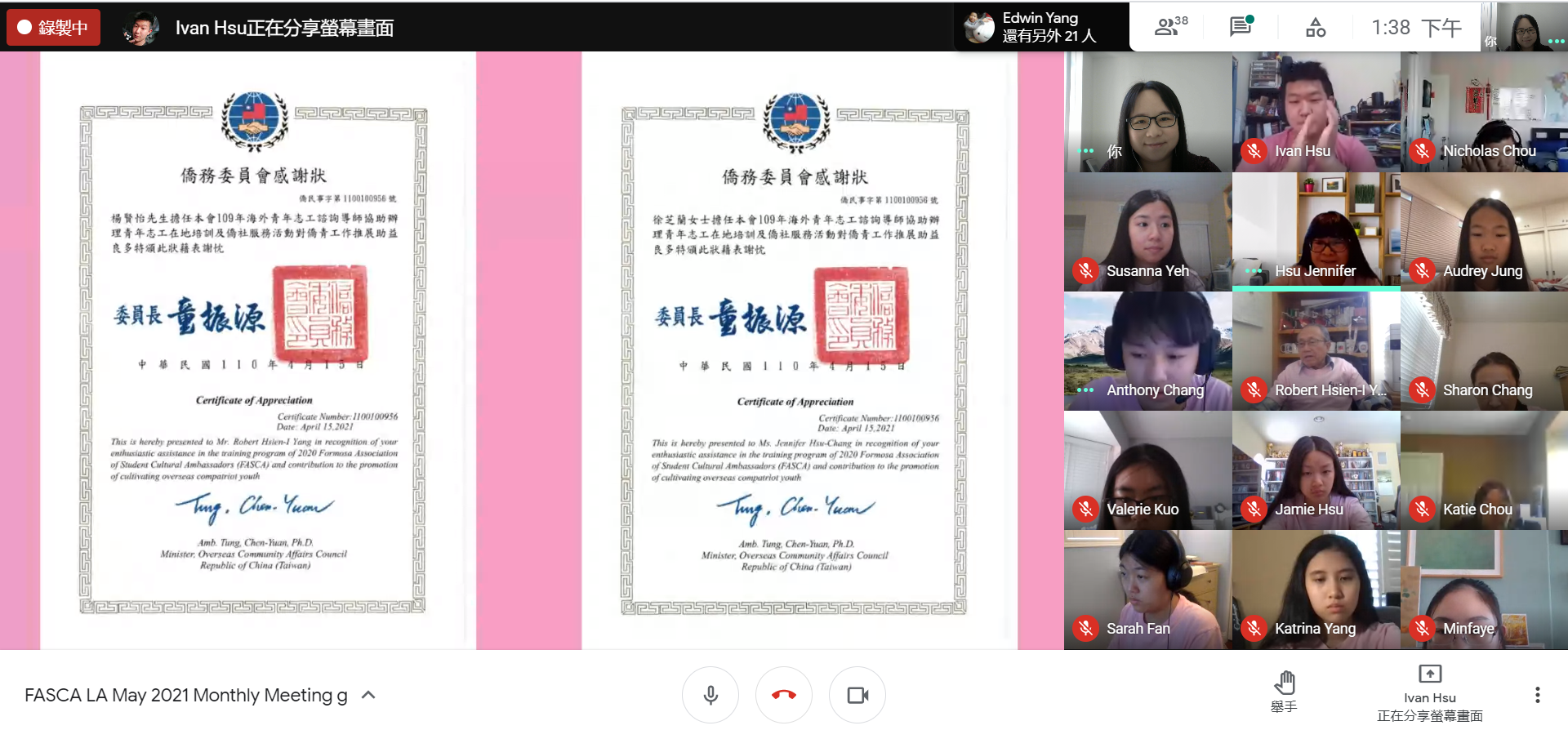Click the FASCA LA May 2021 meeting title
This screenshot has width=1568, height=730.
tap(185, 695)
